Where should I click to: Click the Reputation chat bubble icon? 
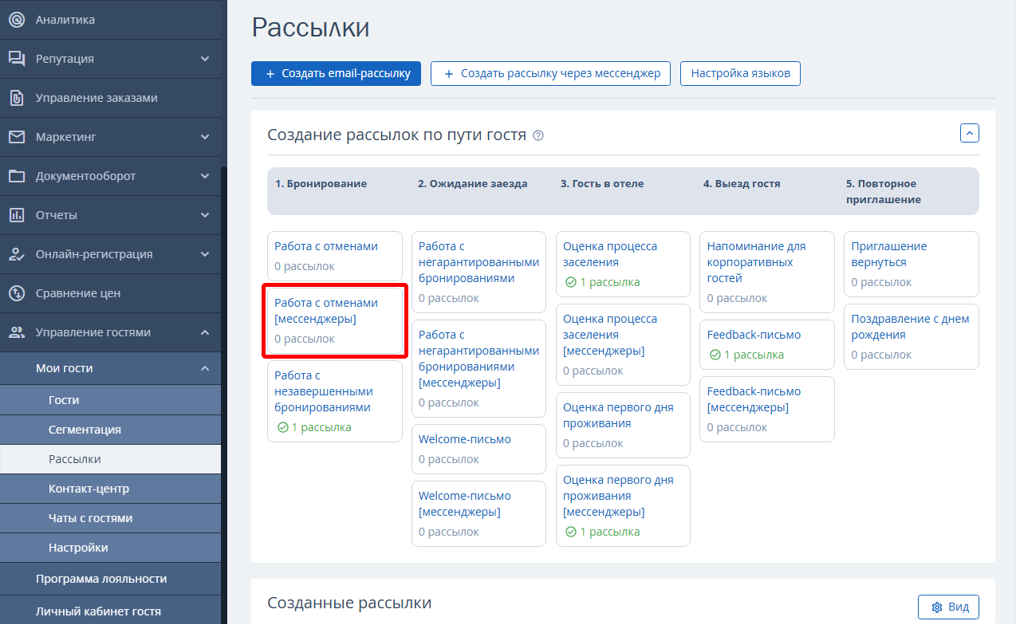coord(16,59)
